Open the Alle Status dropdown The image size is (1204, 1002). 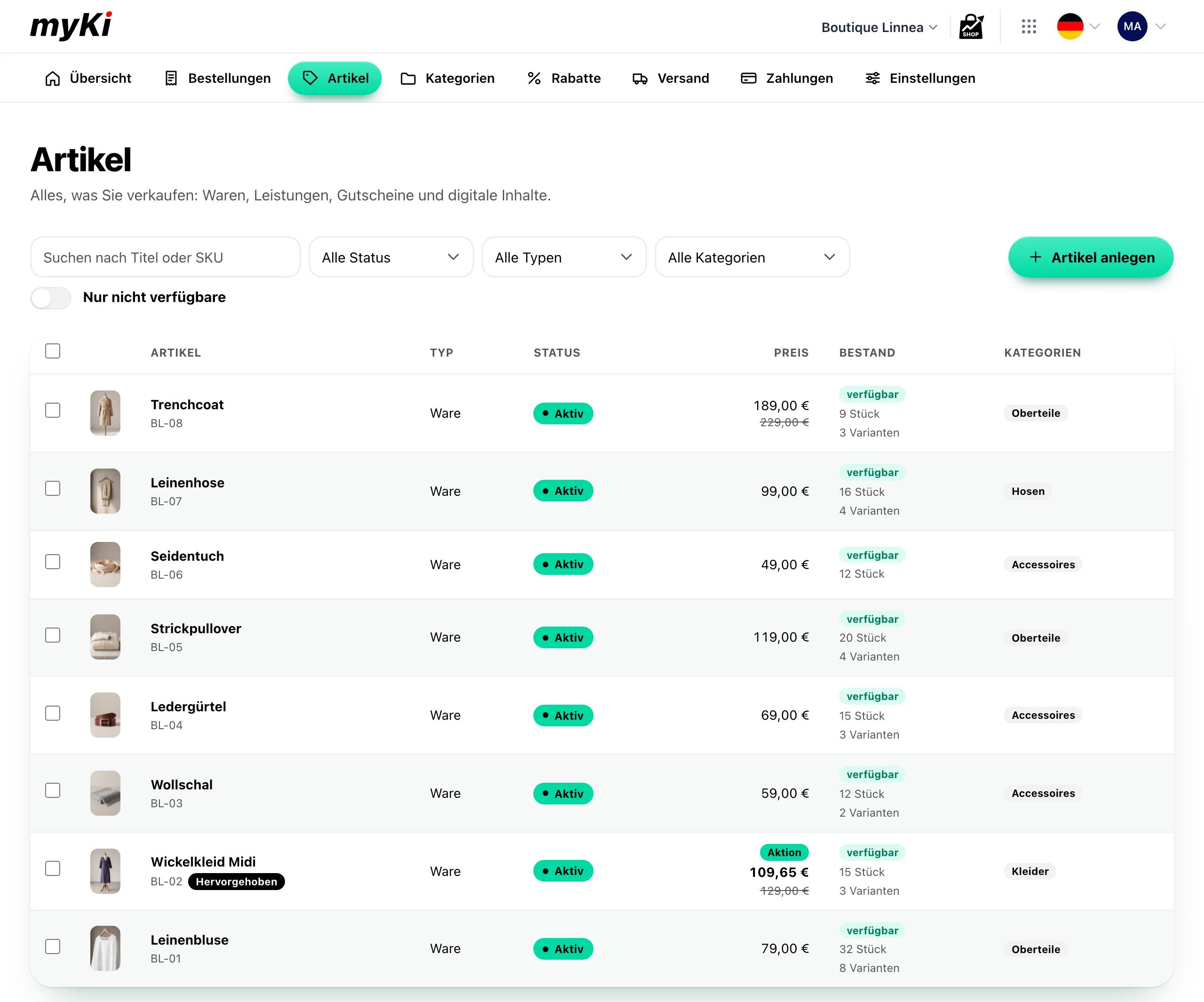391,257
